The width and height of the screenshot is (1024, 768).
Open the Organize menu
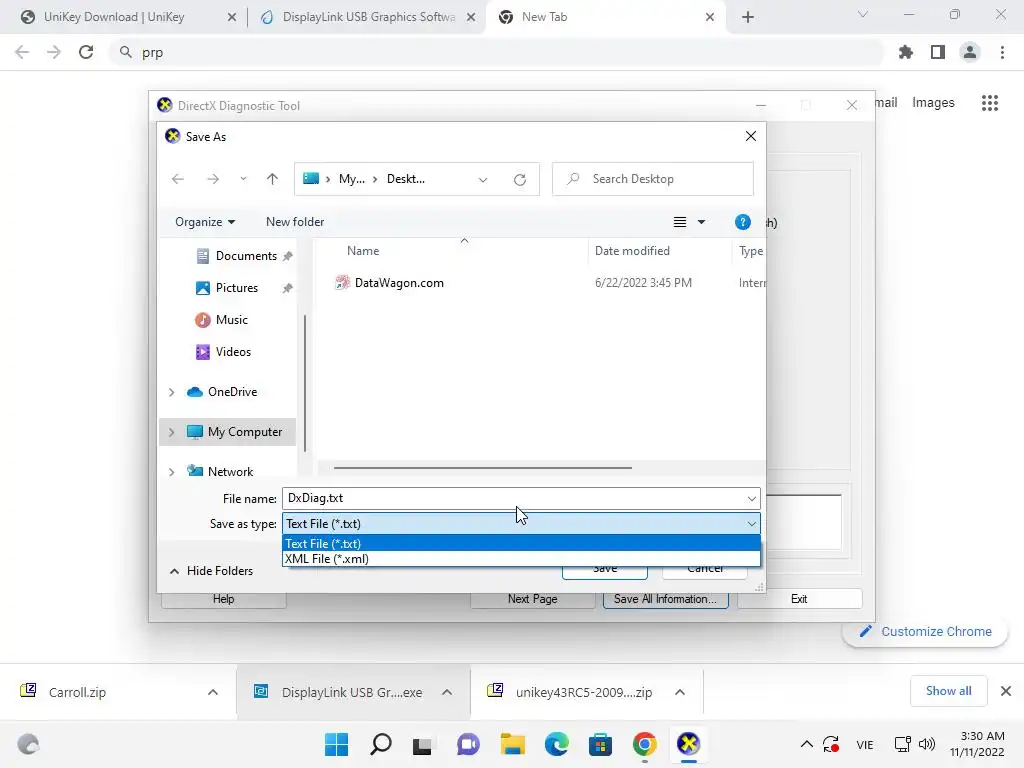click(204, 222)
